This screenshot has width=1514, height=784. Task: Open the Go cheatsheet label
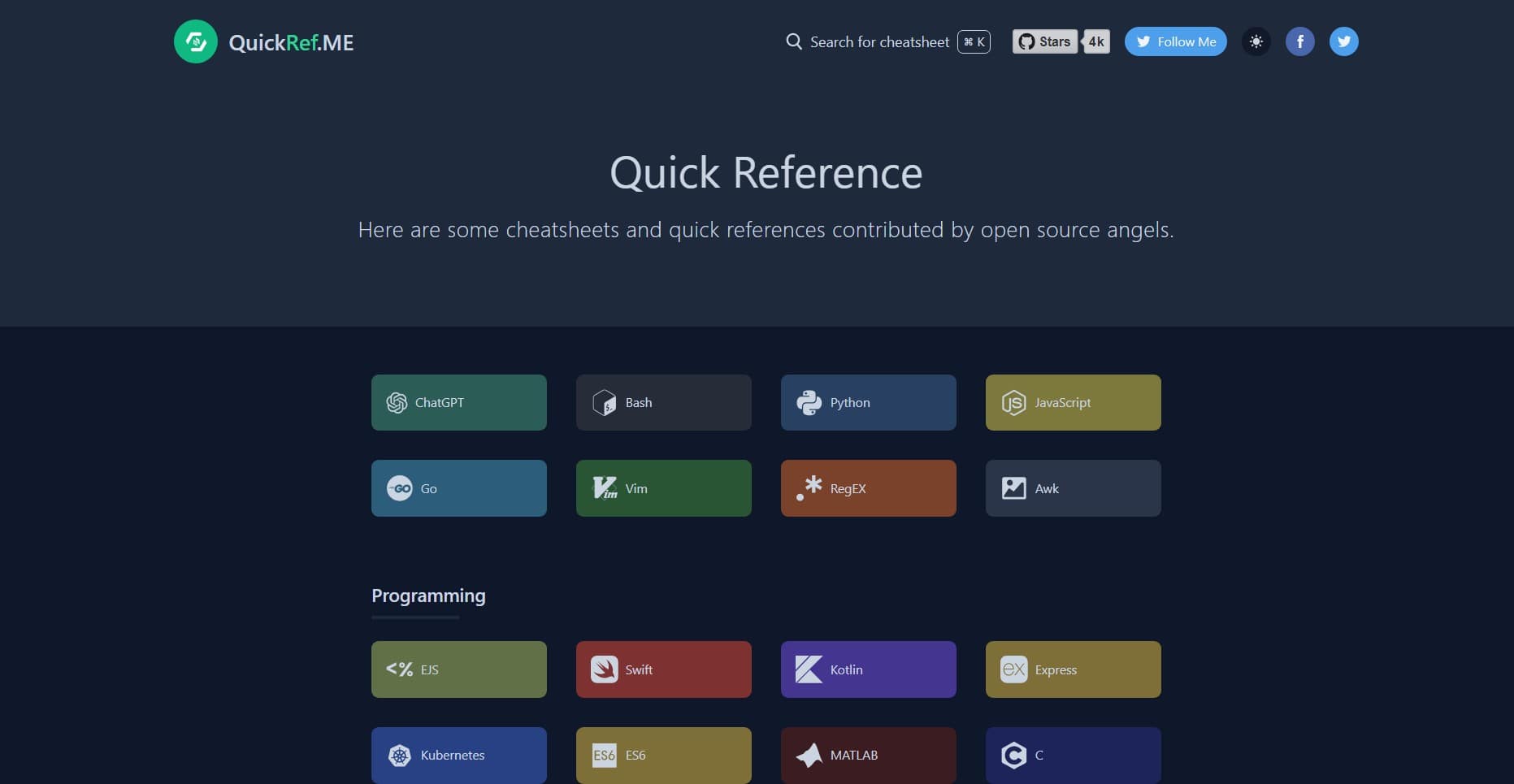[x=429, y=488]
